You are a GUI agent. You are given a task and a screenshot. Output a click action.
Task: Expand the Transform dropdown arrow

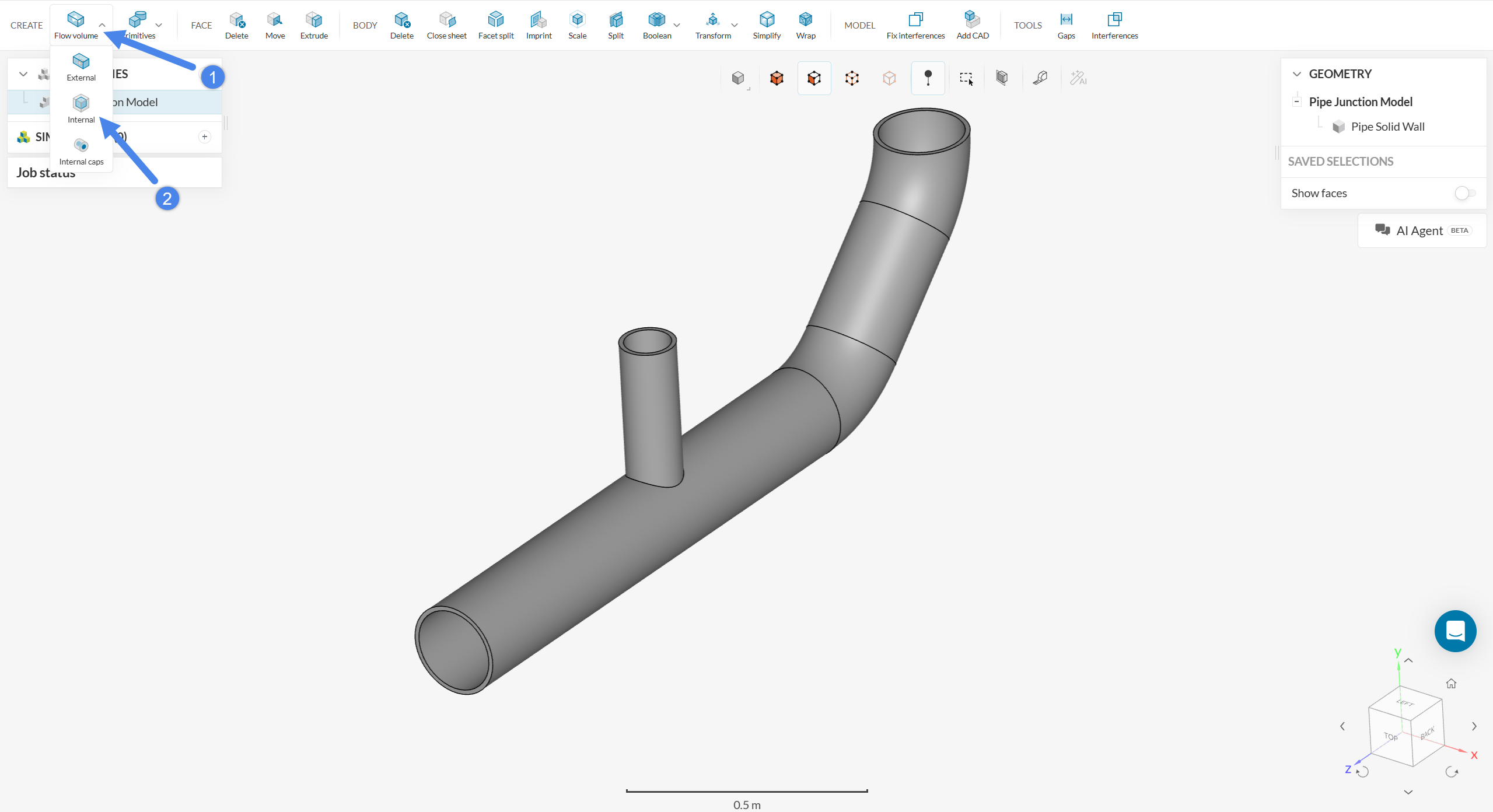coord(735,25)
